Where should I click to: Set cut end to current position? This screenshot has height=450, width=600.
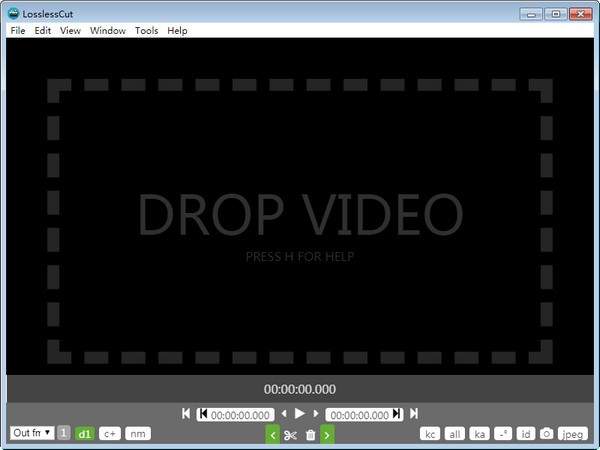point(396,414)
